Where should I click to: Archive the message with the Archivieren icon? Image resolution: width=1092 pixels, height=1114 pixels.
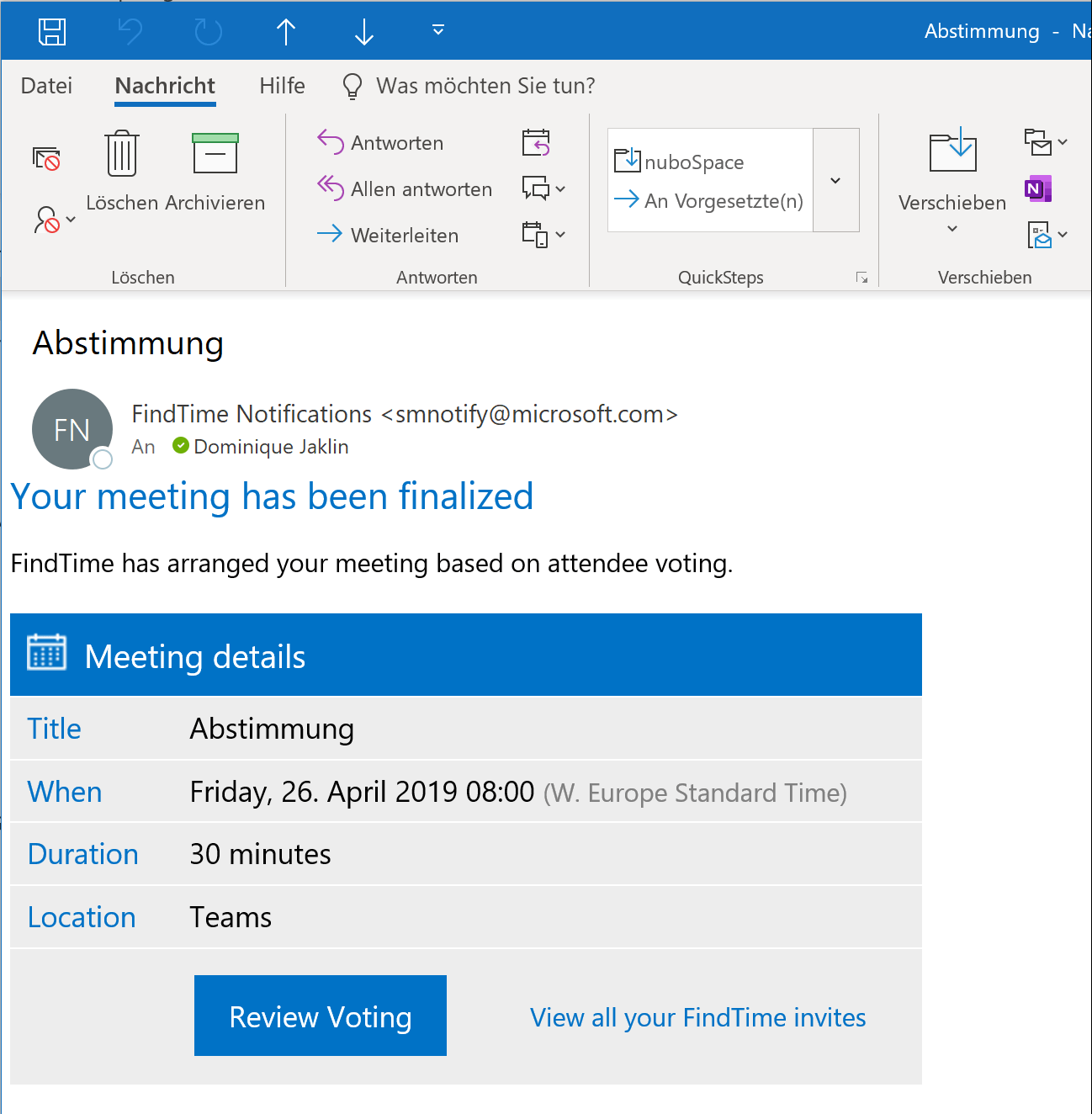pyautogui.click(x=215, y=172)
